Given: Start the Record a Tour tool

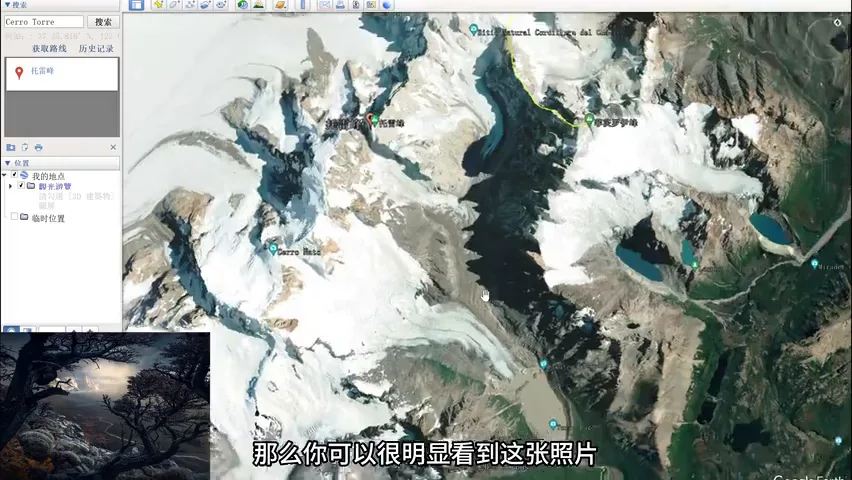Looking at the screenshot, I should [221, 5].
